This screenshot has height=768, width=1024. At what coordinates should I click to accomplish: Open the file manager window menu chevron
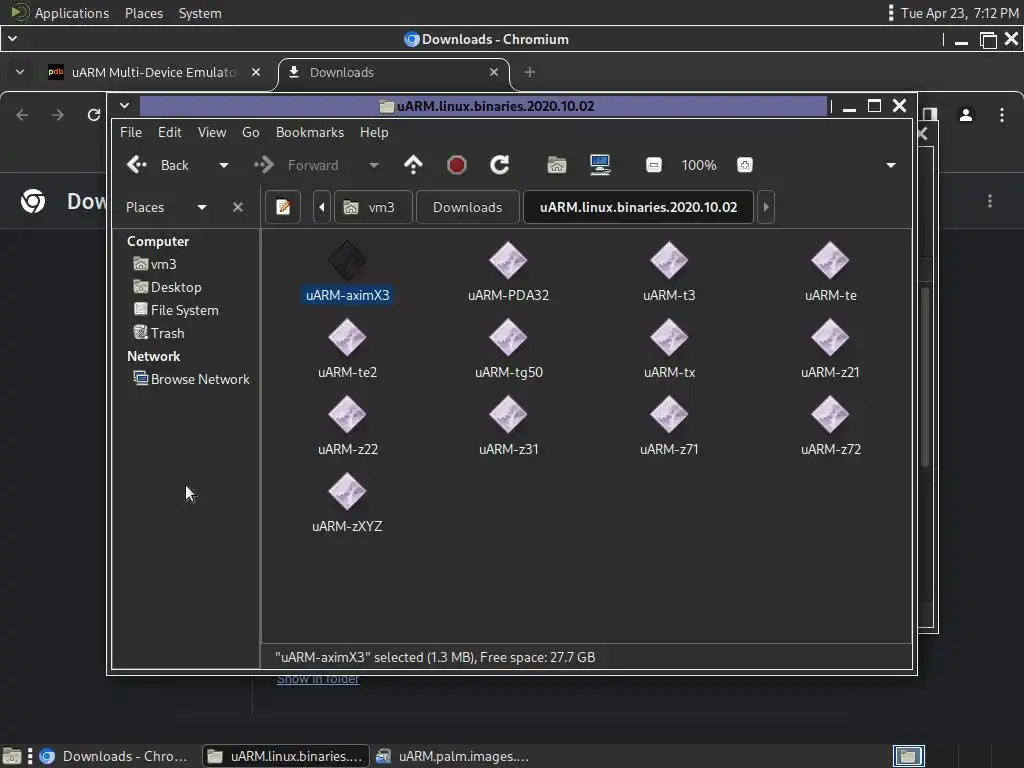[x=125, y=105]
